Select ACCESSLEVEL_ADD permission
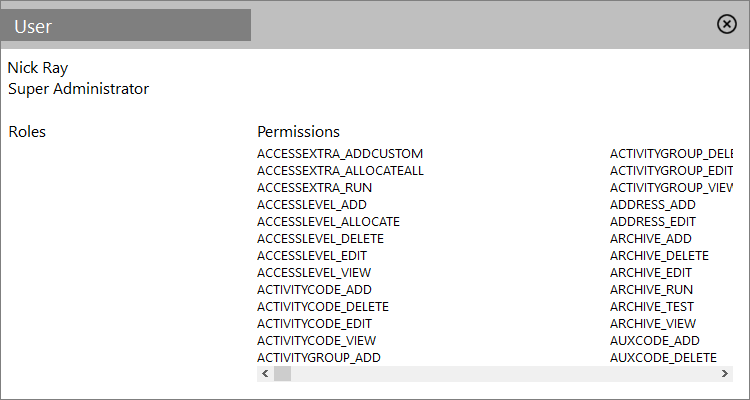 (312, 205)
